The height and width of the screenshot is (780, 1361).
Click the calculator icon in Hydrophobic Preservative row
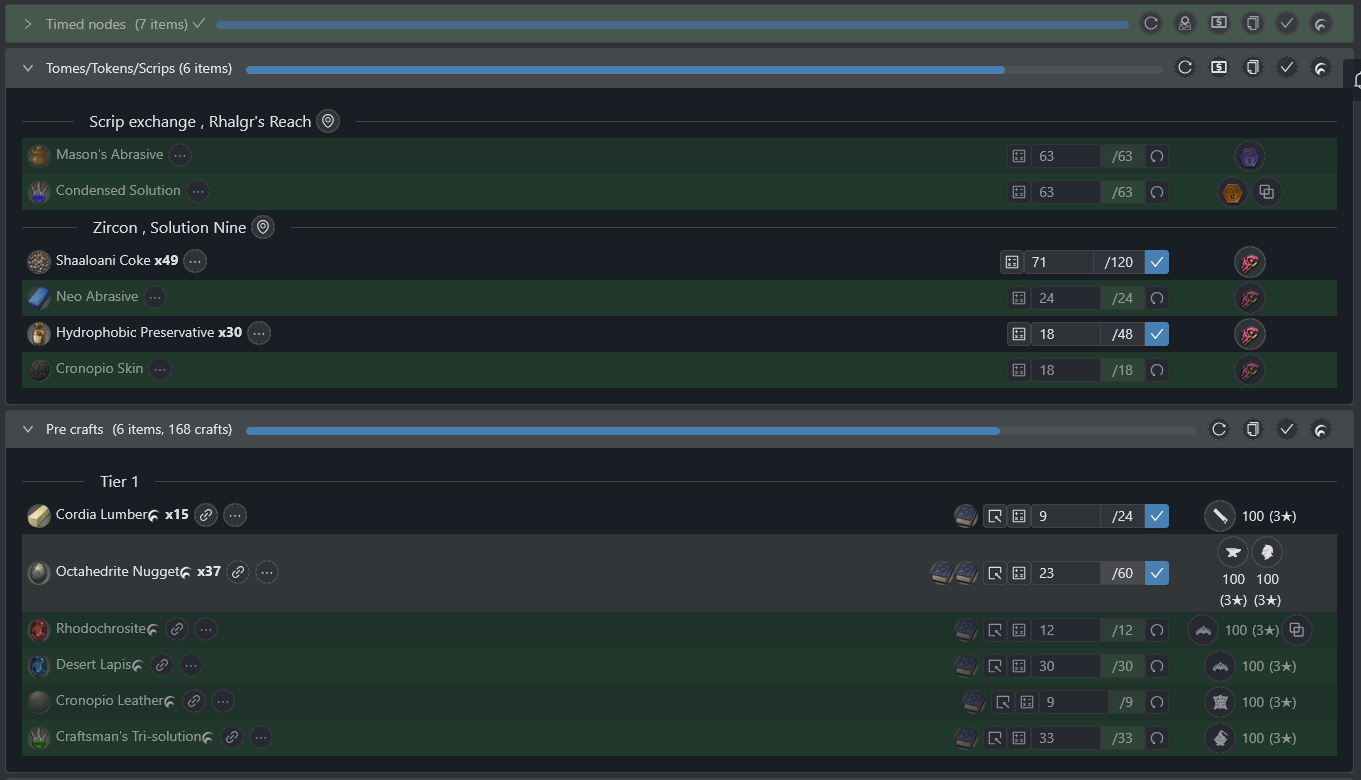1019,334
